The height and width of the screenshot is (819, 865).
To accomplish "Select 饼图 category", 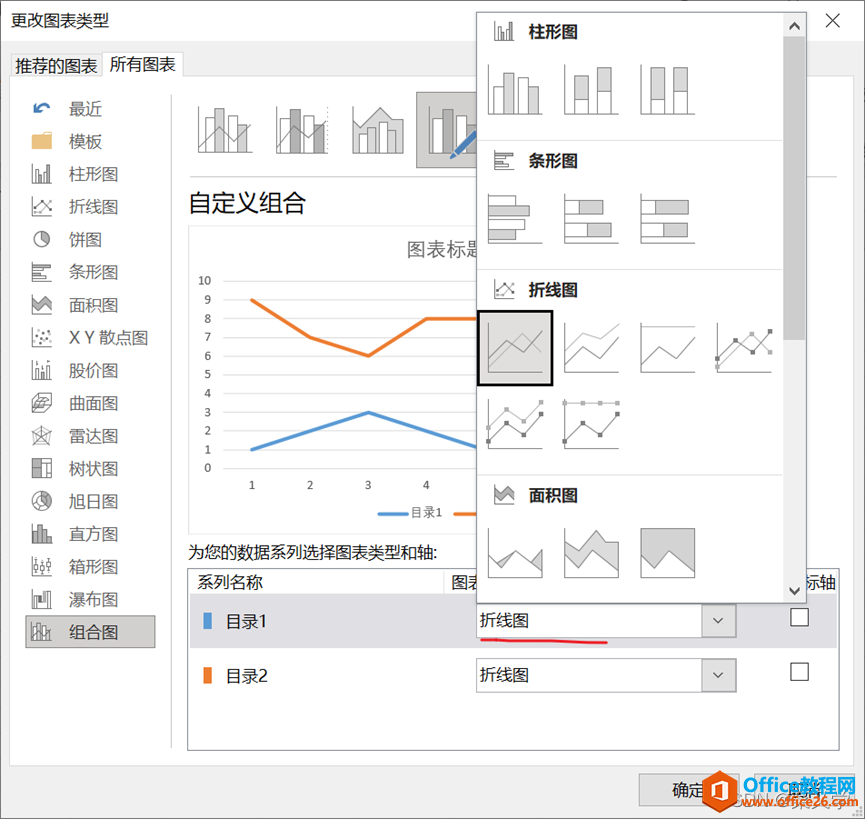I will click(85, 239).
